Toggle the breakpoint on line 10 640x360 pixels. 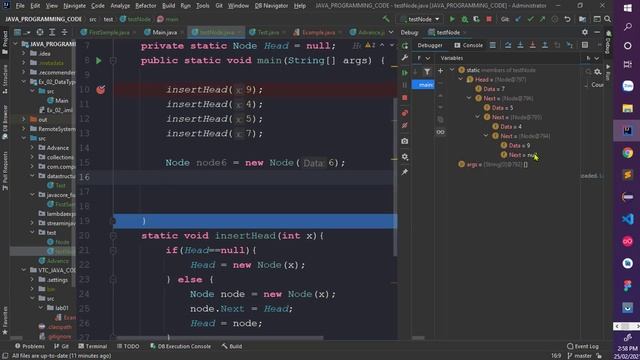pos(100,89)
